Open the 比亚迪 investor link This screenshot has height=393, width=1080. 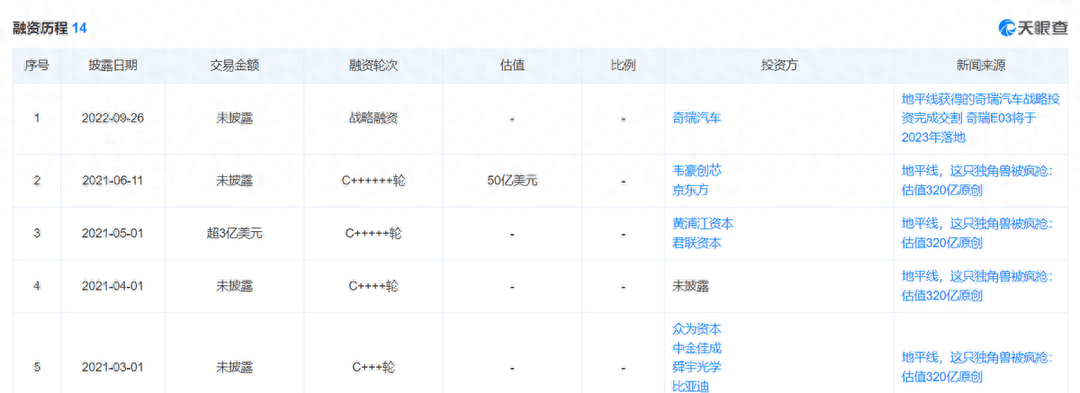(x=690, y=386)
